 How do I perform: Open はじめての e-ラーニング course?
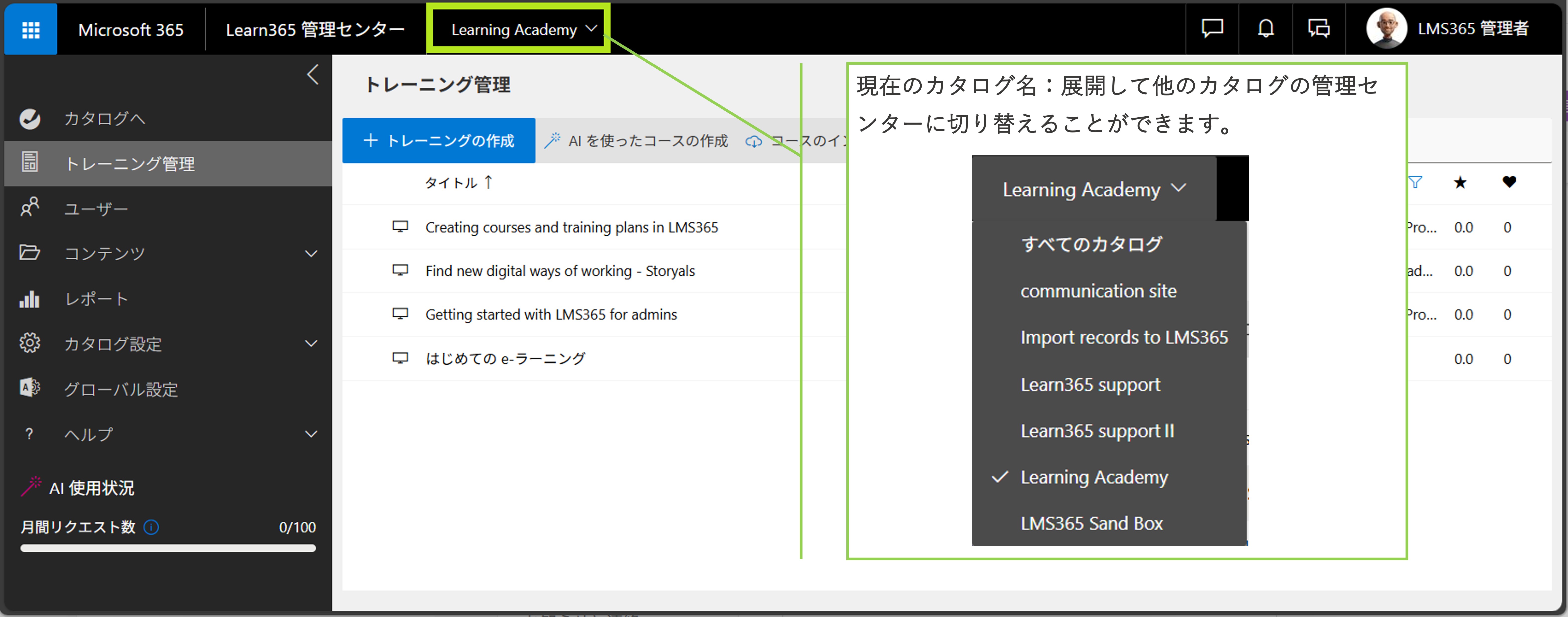(x=505, y=358)
